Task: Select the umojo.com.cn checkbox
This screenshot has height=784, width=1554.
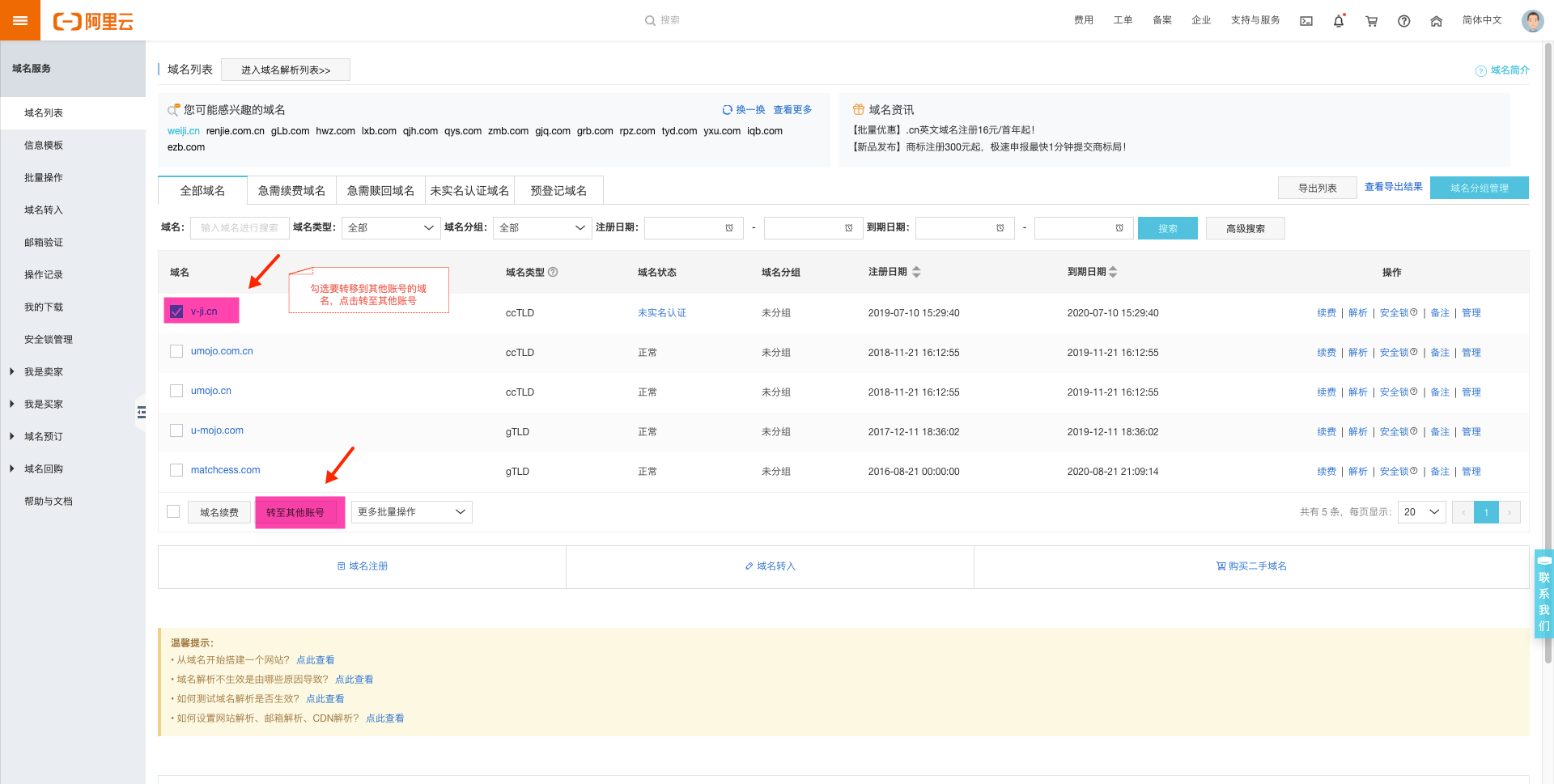Action: tap(176, 351)
